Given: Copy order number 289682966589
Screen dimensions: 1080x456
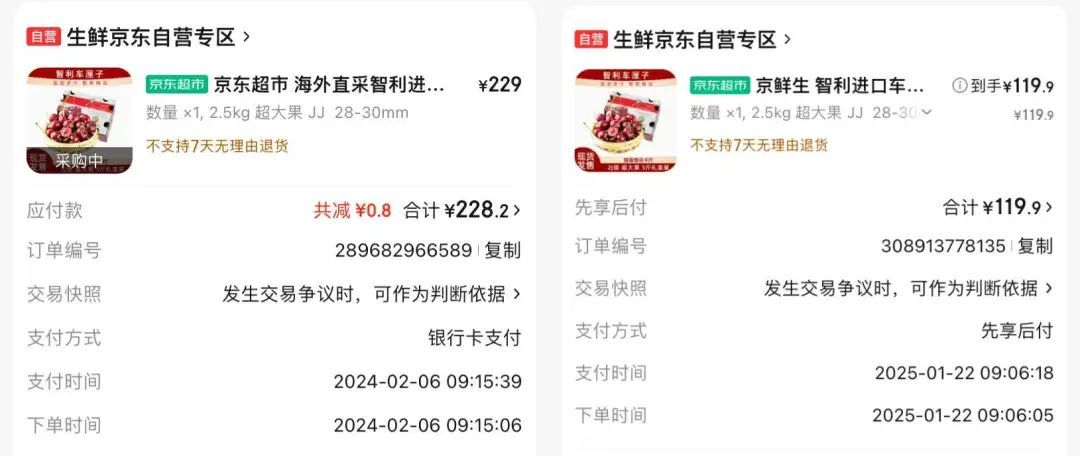Looking at the screenshot, I should click(503, 251).
